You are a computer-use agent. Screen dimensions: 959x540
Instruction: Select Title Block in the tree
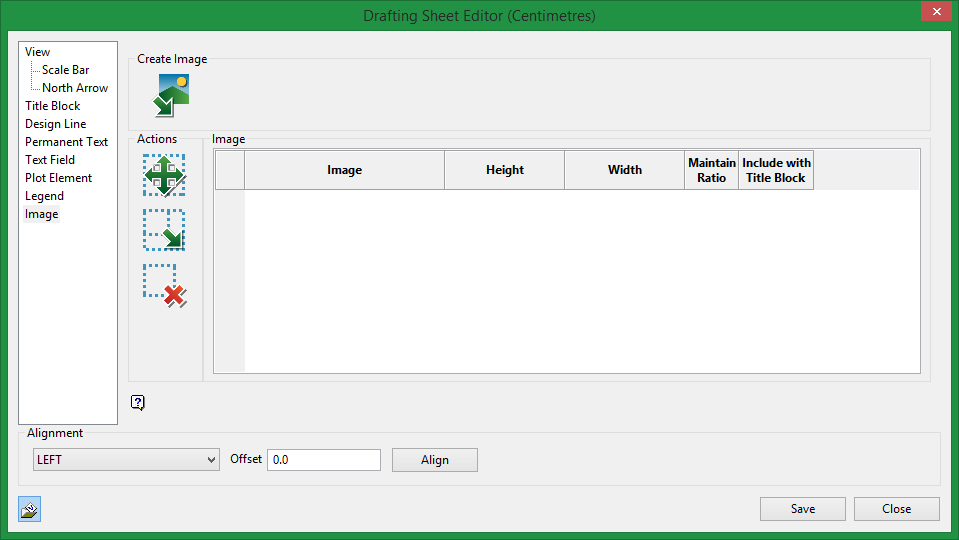(x=53, y=106)
